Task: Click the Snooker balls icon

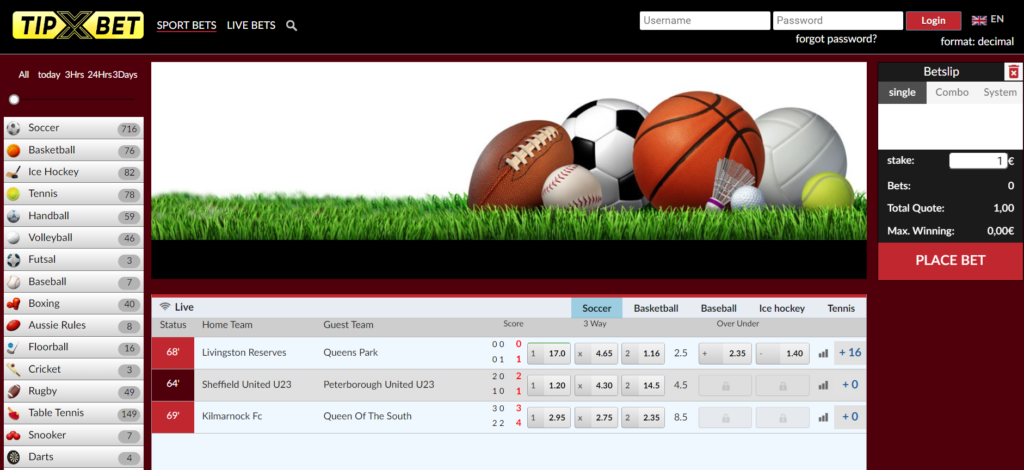Action: coord(14,435)
